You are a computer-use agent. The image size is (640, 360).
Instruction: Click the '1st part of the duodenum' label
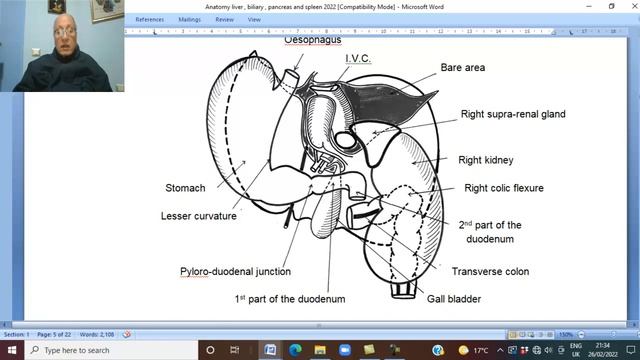[290, 299]
